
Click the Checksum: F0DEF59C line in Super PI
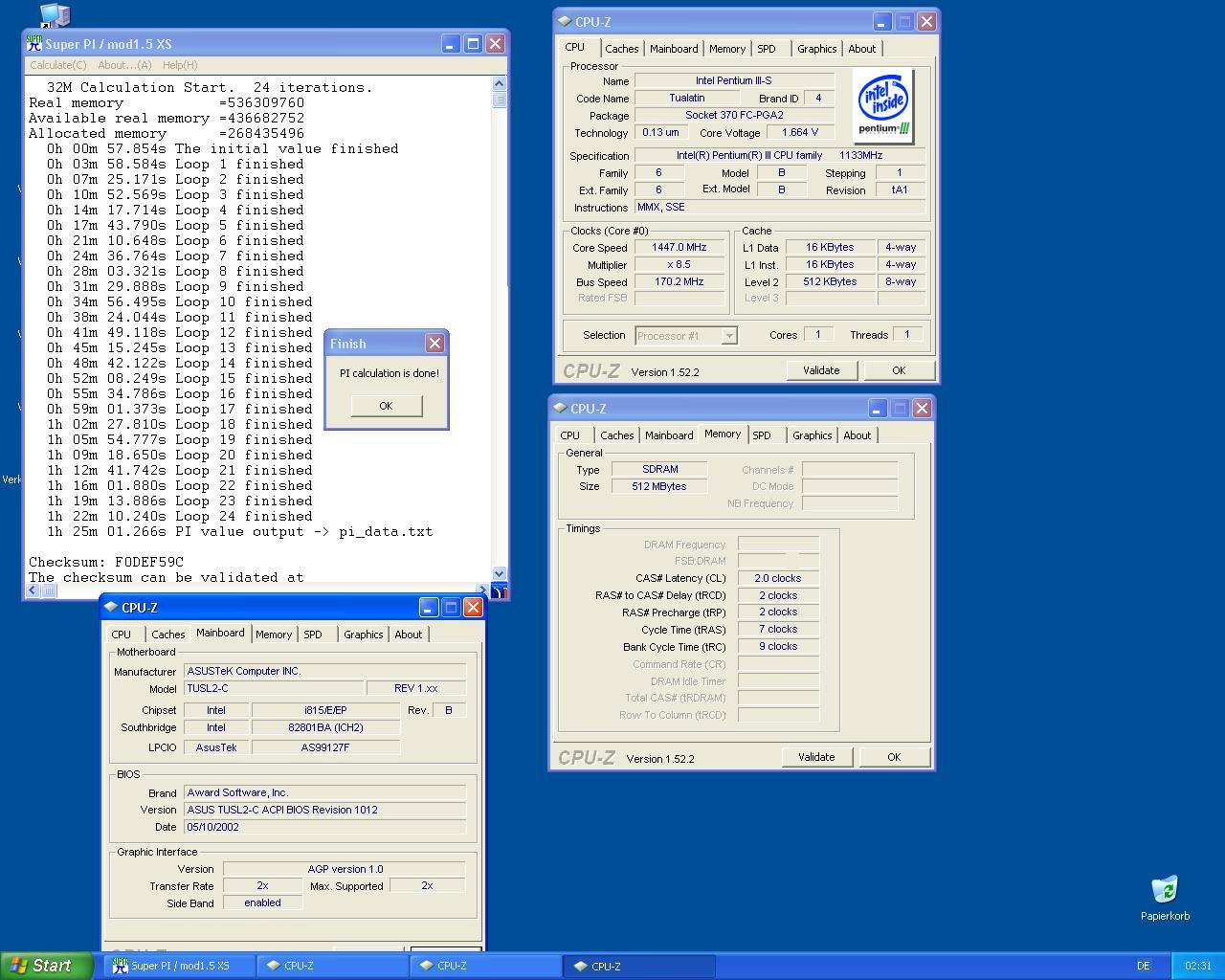point(106,562)
